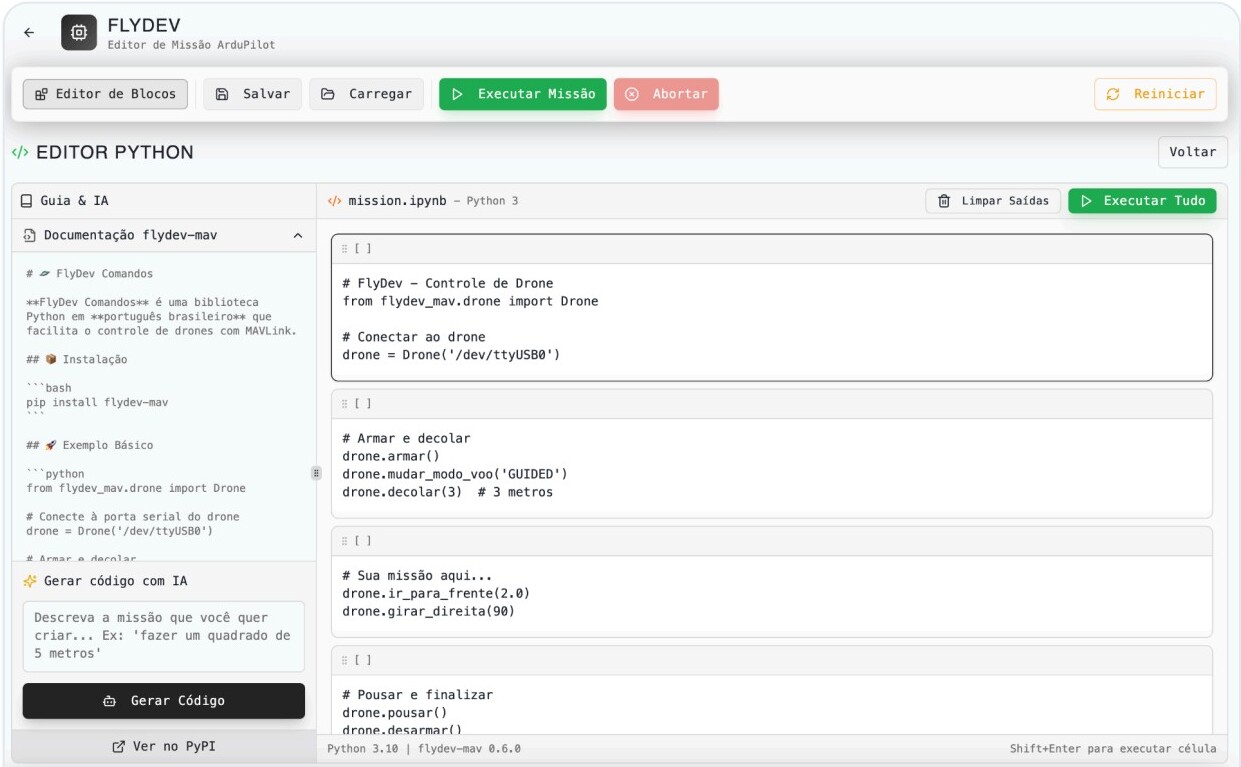Image resolution: width=1241 pixels, height=767 pixels.
Task: Click the back arrow beside FLYDEV logo
Action: [x=29, y=32]
